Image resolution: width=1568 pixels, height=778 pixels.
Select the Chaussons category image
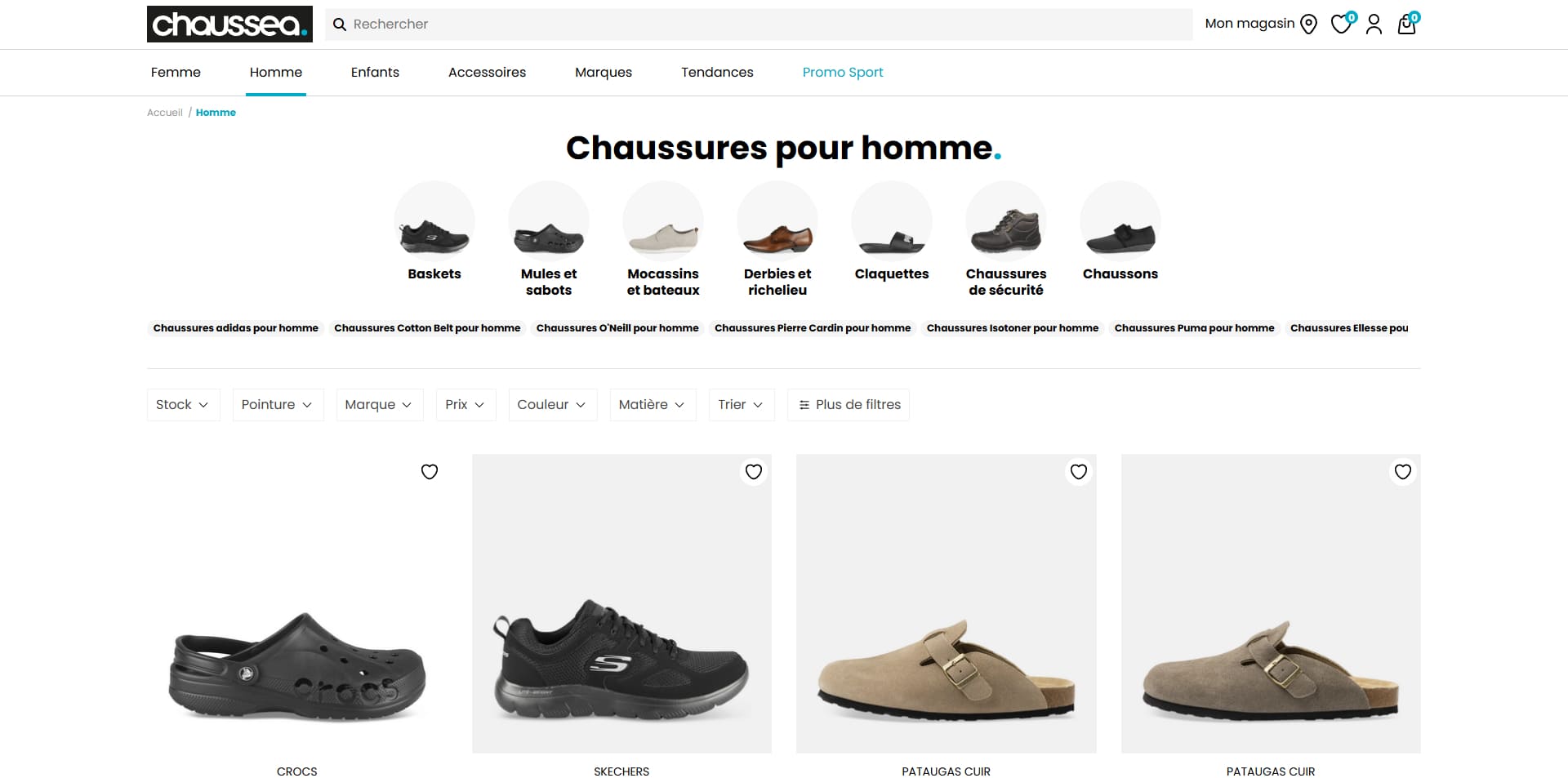pos(1120,221)
